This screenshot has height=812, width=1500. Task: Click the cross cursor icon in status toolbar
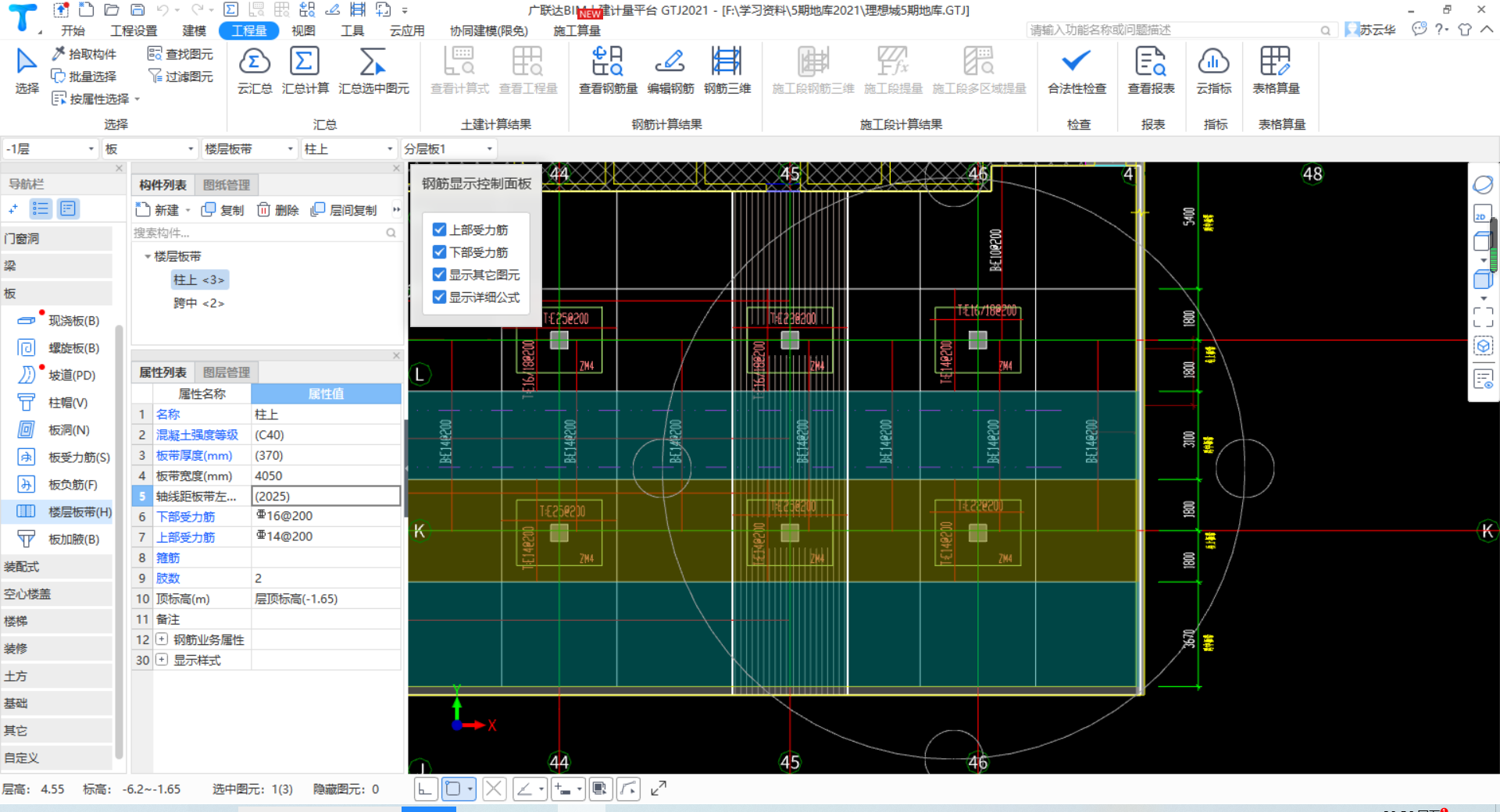coord(494,789)
